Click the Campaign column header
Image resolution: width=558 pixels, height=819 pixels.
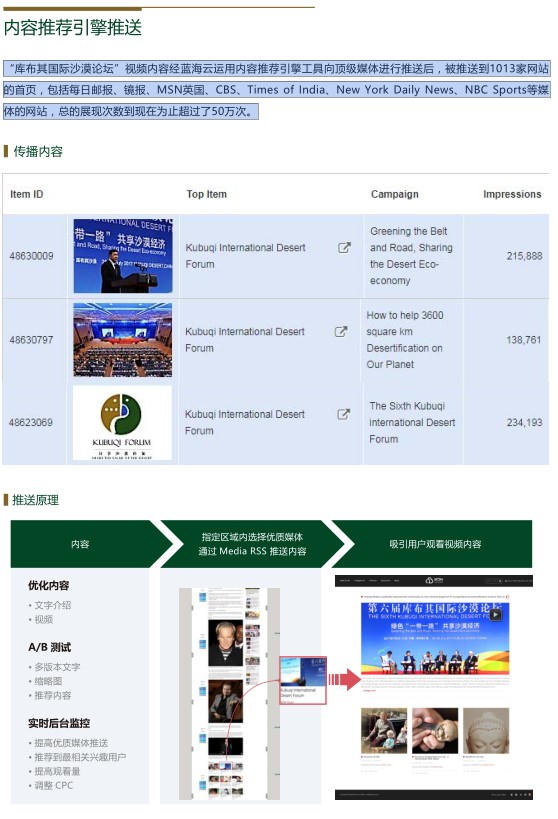(x=394, y=194)
